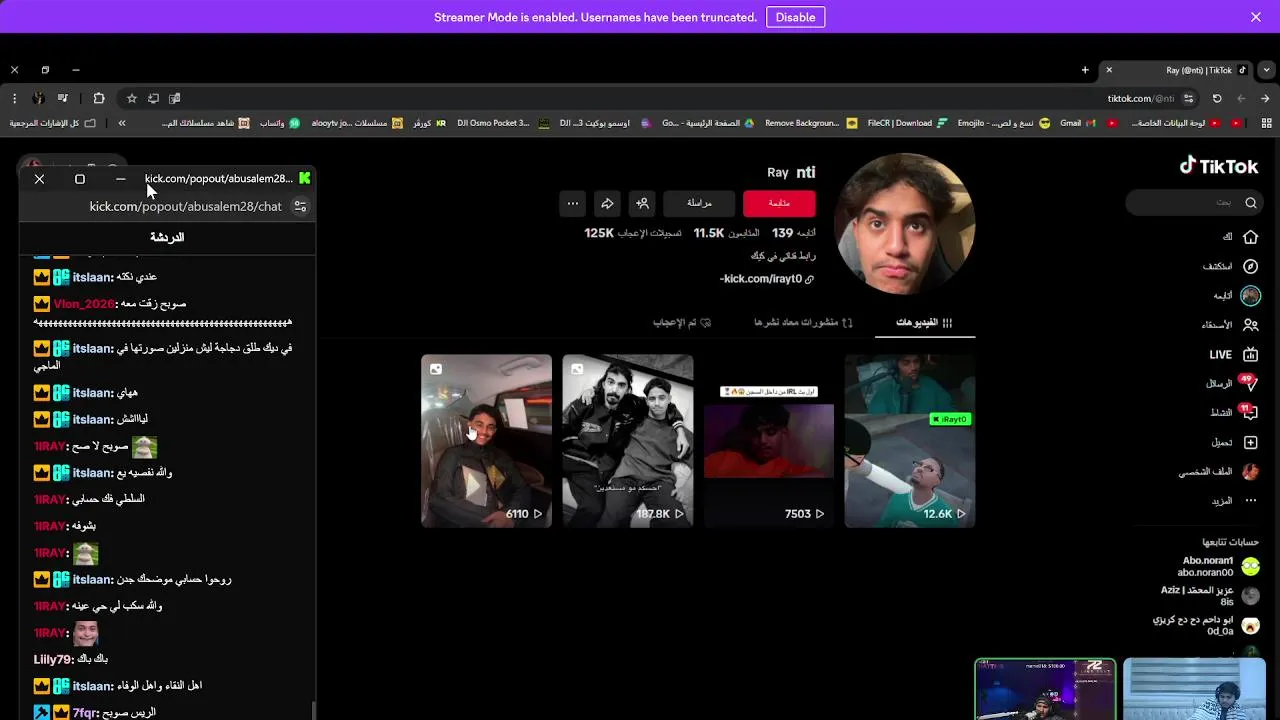Close the Streamer Mode banner
Image resolution: width=1280 pixels, height=720 pixels.
tap(1256, 17)
